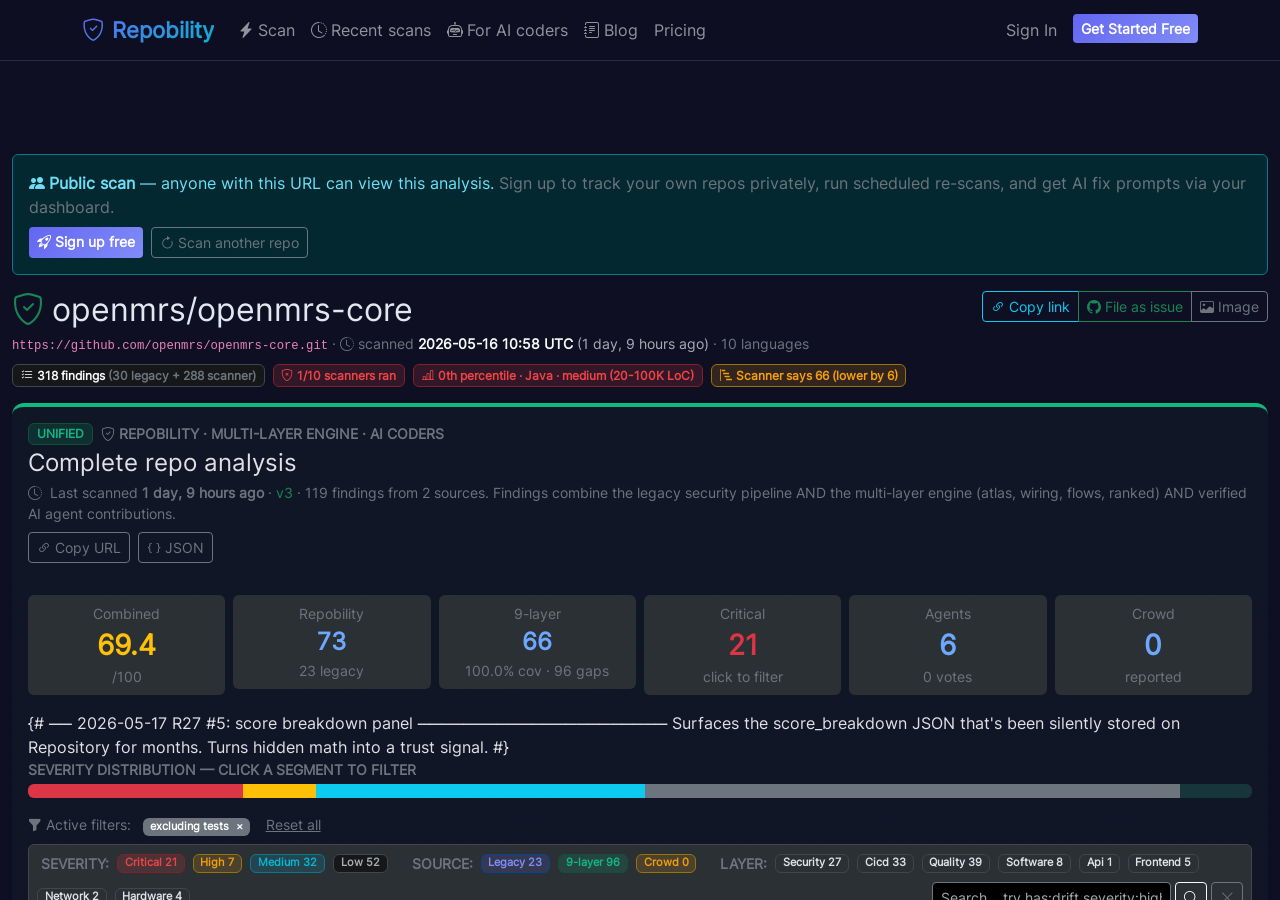
Task: Open the openmrs-core GitHub URL link
Action: click(x=170, y=345)
